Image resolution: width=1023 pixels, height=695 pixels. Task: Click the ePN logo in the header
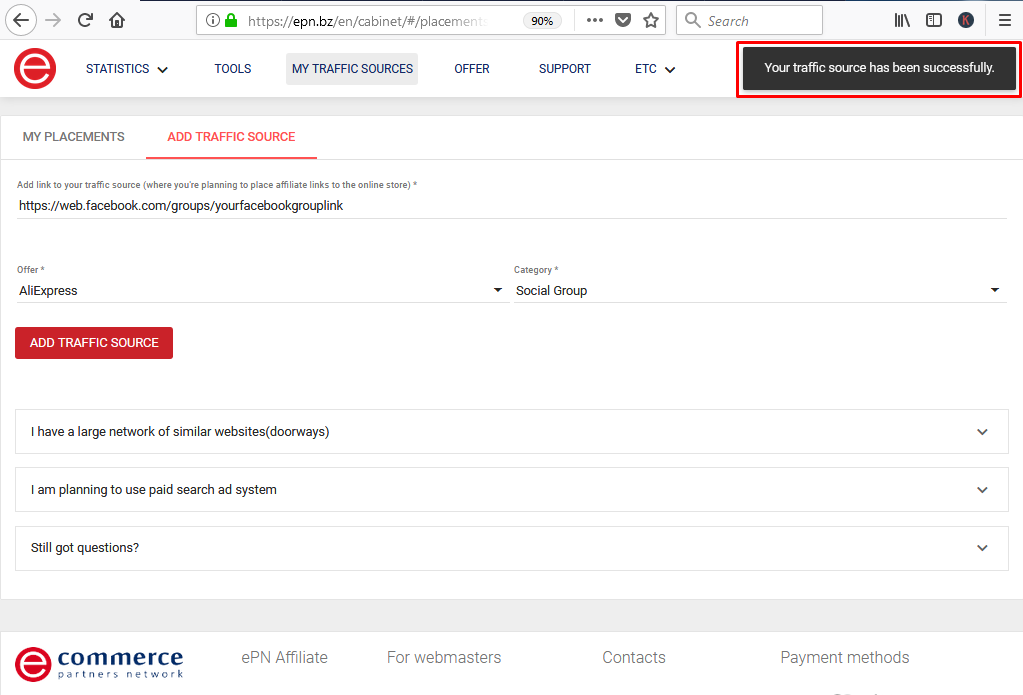[34, 68]
